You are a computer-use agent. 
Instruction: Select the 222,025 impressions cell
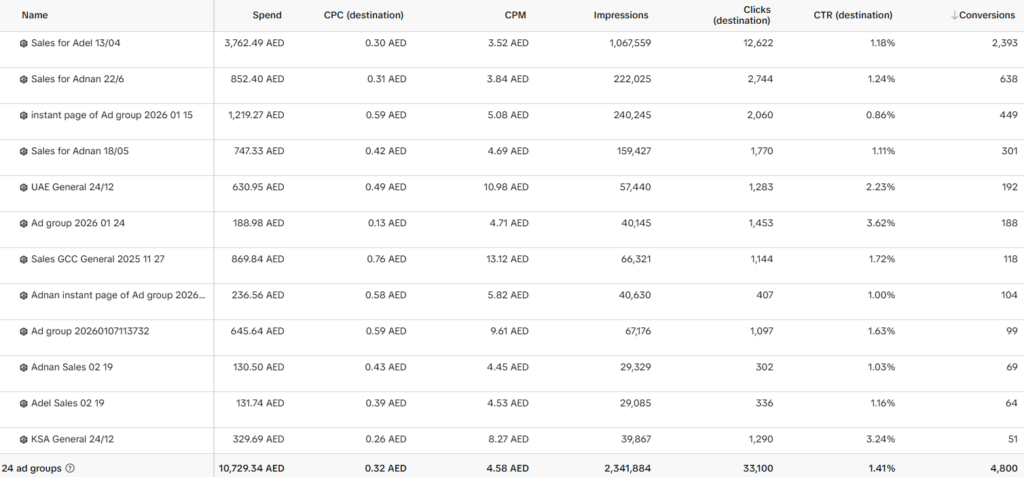click(633, 79)
